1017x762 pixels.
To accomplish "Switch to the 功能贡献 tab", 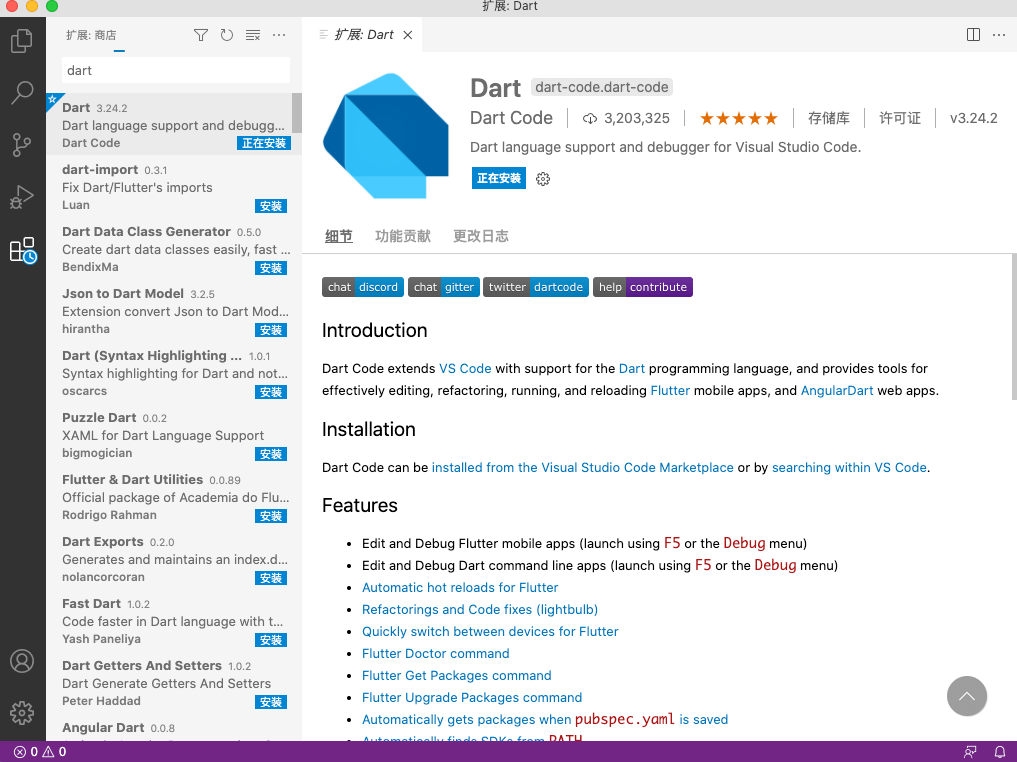I will (x=402, y=236).
